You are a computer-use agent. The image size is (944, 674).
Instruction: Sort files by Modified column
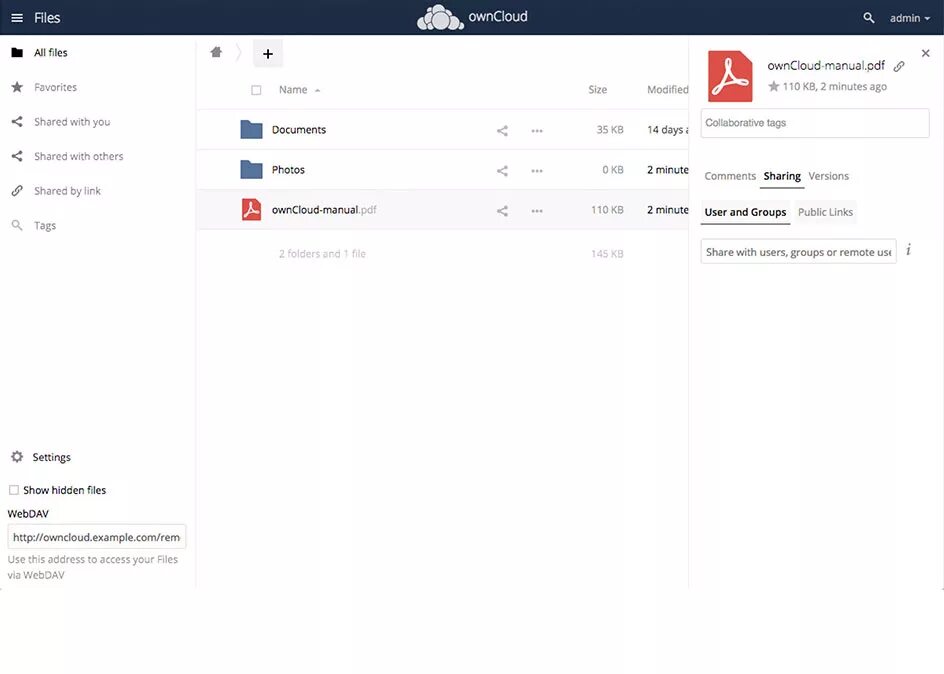point(667,90)
